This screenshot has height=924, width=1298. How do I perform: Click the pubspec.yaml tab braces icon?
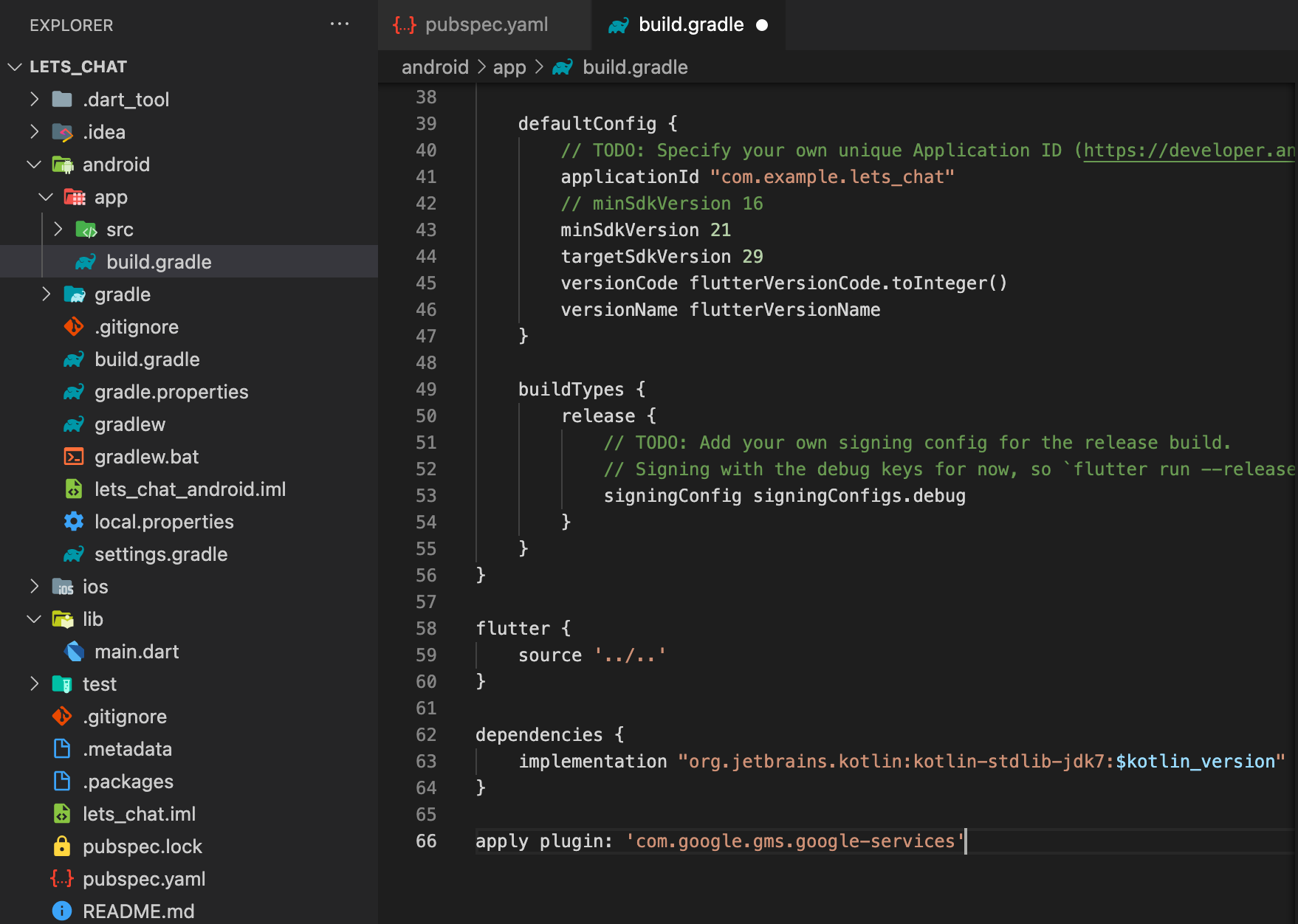point(404,25)
